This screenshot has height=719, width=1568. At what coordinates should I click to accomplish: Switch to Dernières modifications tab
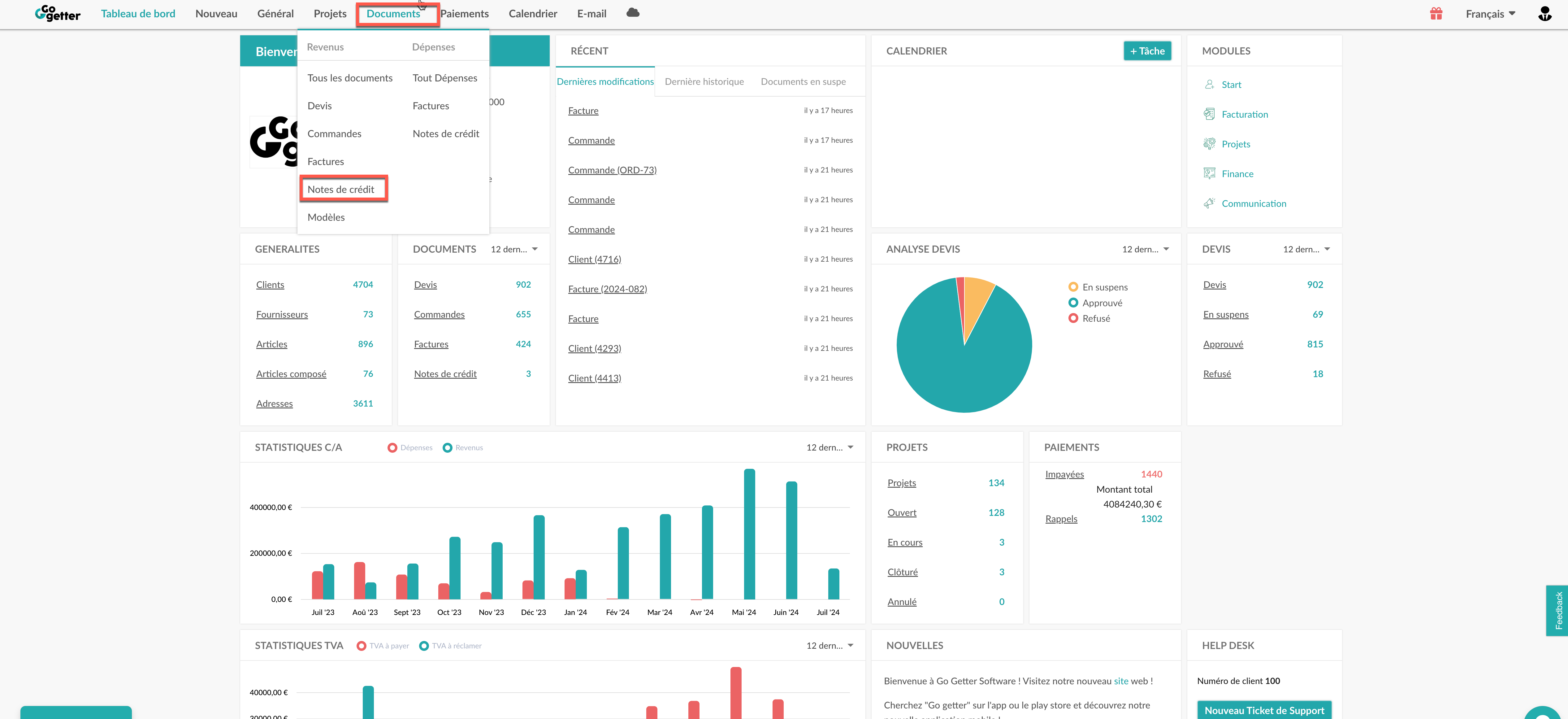605,82
